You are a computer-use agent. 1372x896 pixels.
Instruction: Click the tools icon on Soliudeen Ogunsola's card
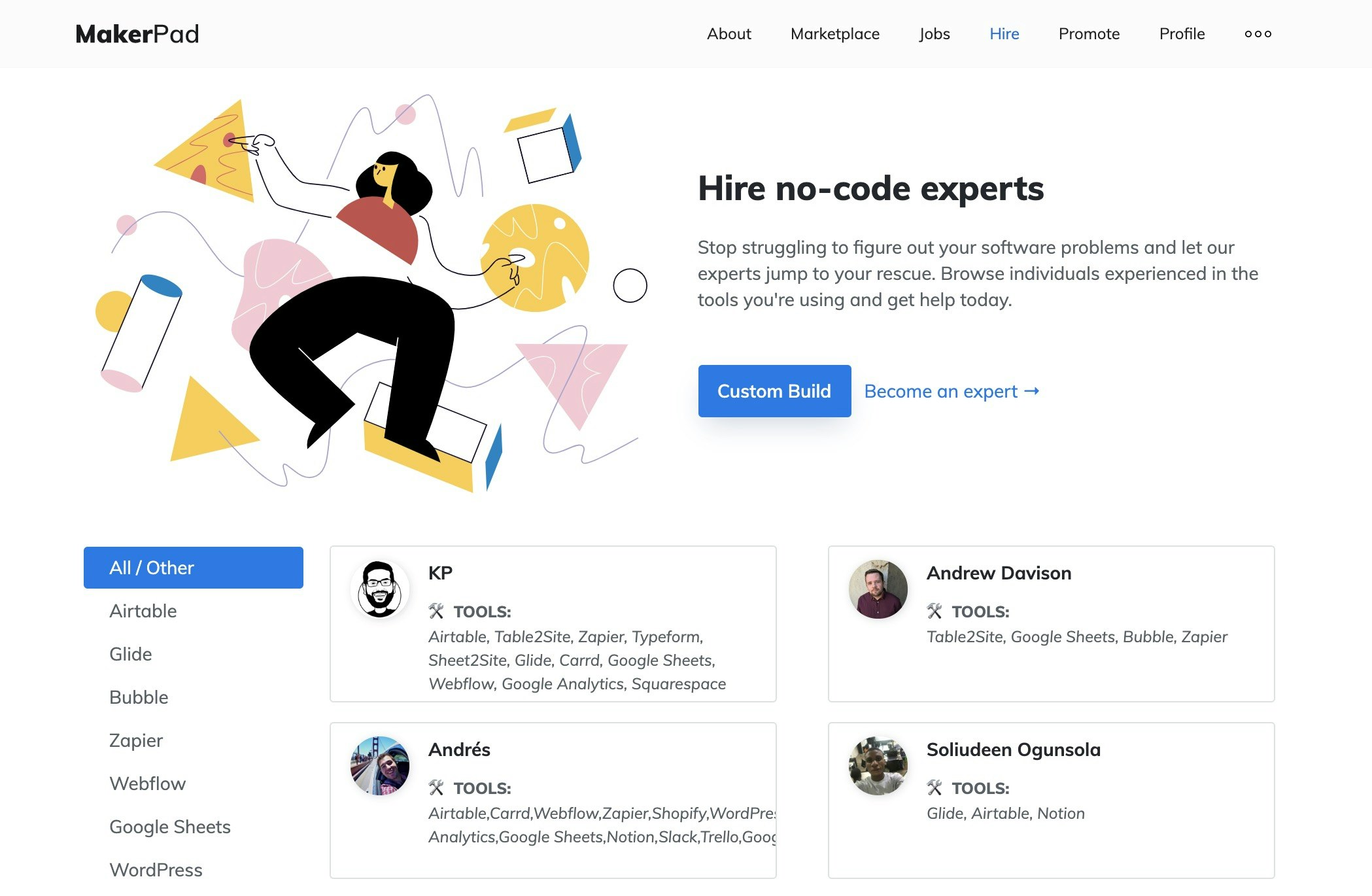935,788
